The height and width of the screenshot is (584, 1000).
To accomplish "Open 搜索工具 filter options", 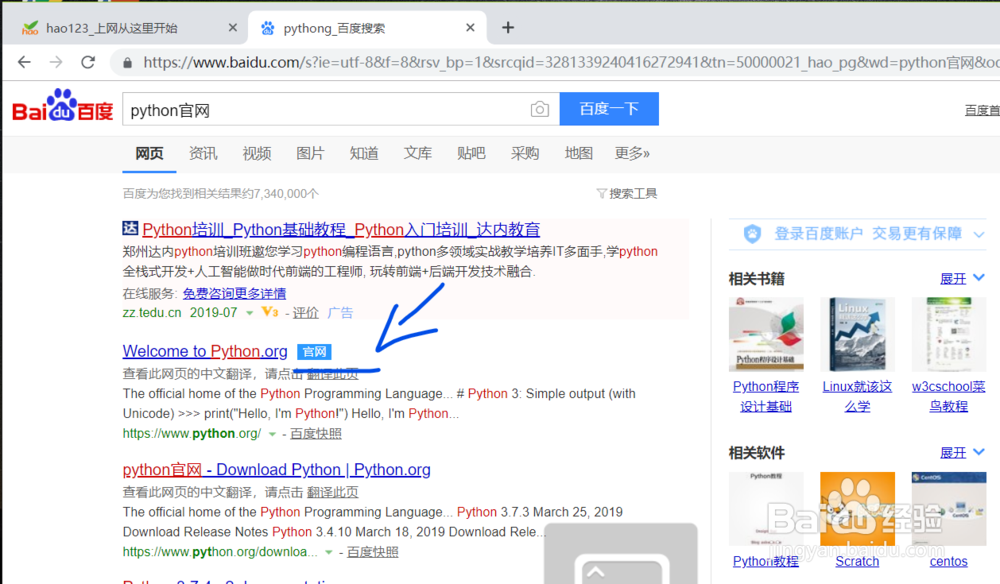I will (x=627, y=193).
